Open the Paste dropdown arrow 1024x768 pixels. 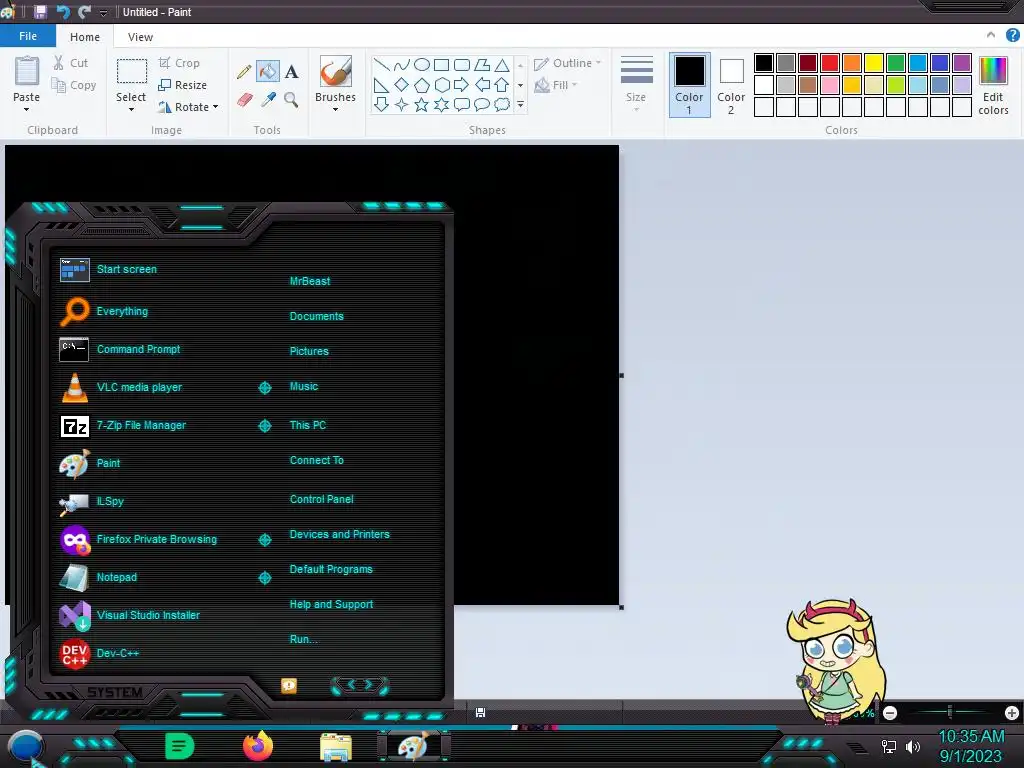point(27,110)
